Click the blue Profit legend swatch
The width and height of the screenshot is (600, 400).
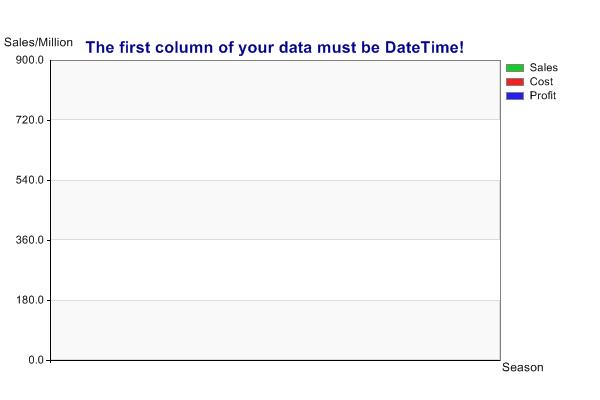click(515, 96)
